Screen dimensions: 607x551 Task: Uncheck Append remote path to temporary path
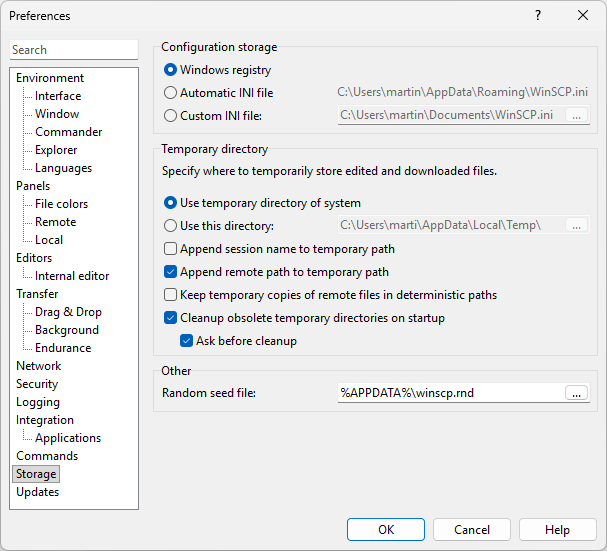pos(171,272)
